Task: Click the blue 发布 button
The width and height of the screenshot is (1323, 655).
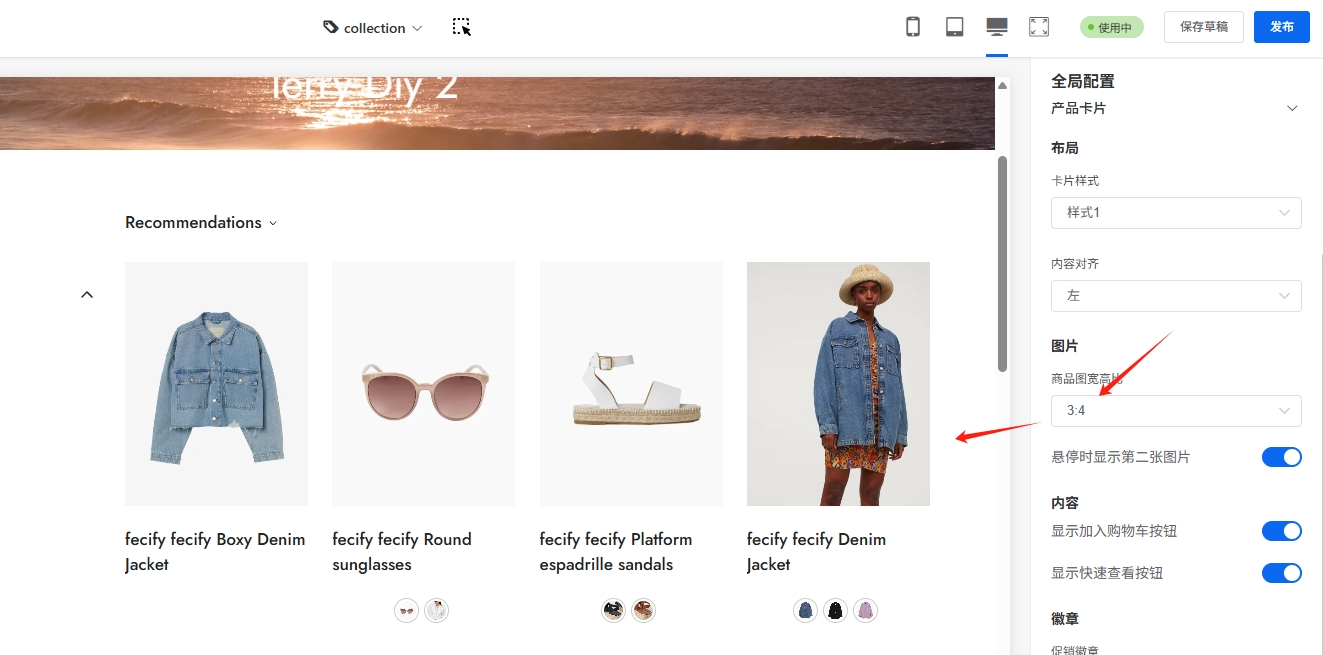Action: pos(1281,27)
